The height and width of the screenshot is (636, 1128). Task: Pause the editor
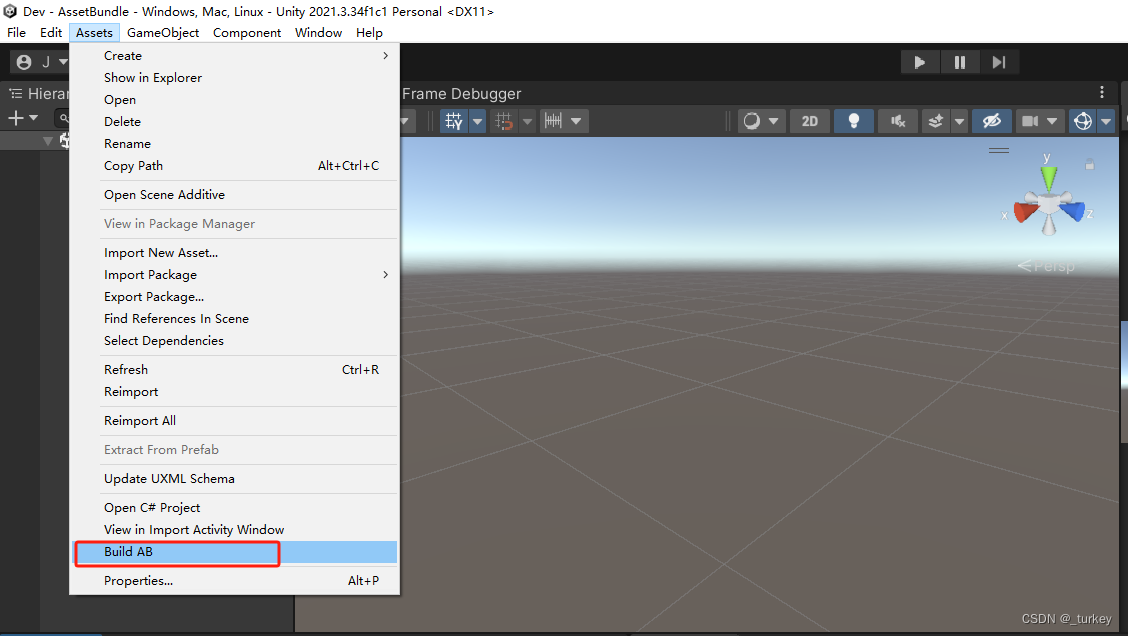(x=960, y=61)
